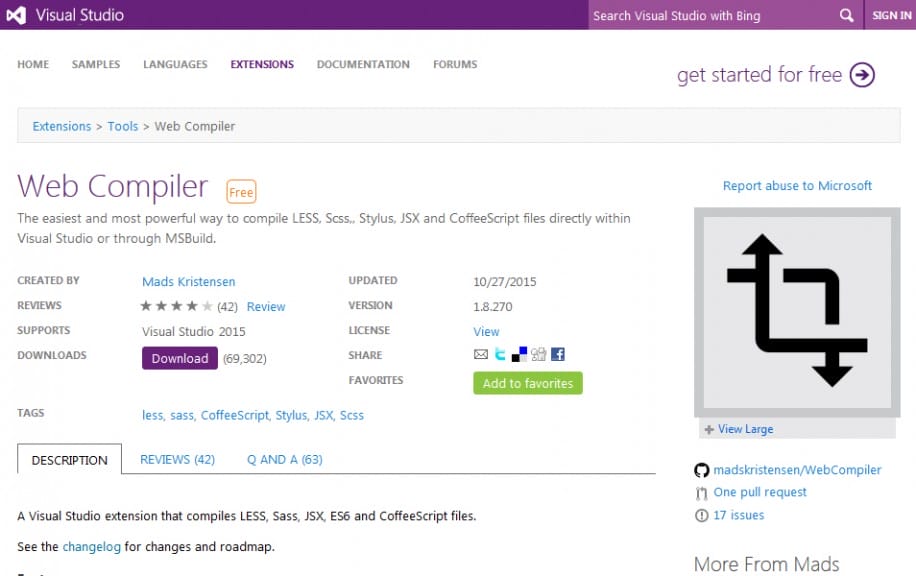This screenshot has height=576, width=916.
Task: Share using the Digg icon
Action: pos(538,354)
